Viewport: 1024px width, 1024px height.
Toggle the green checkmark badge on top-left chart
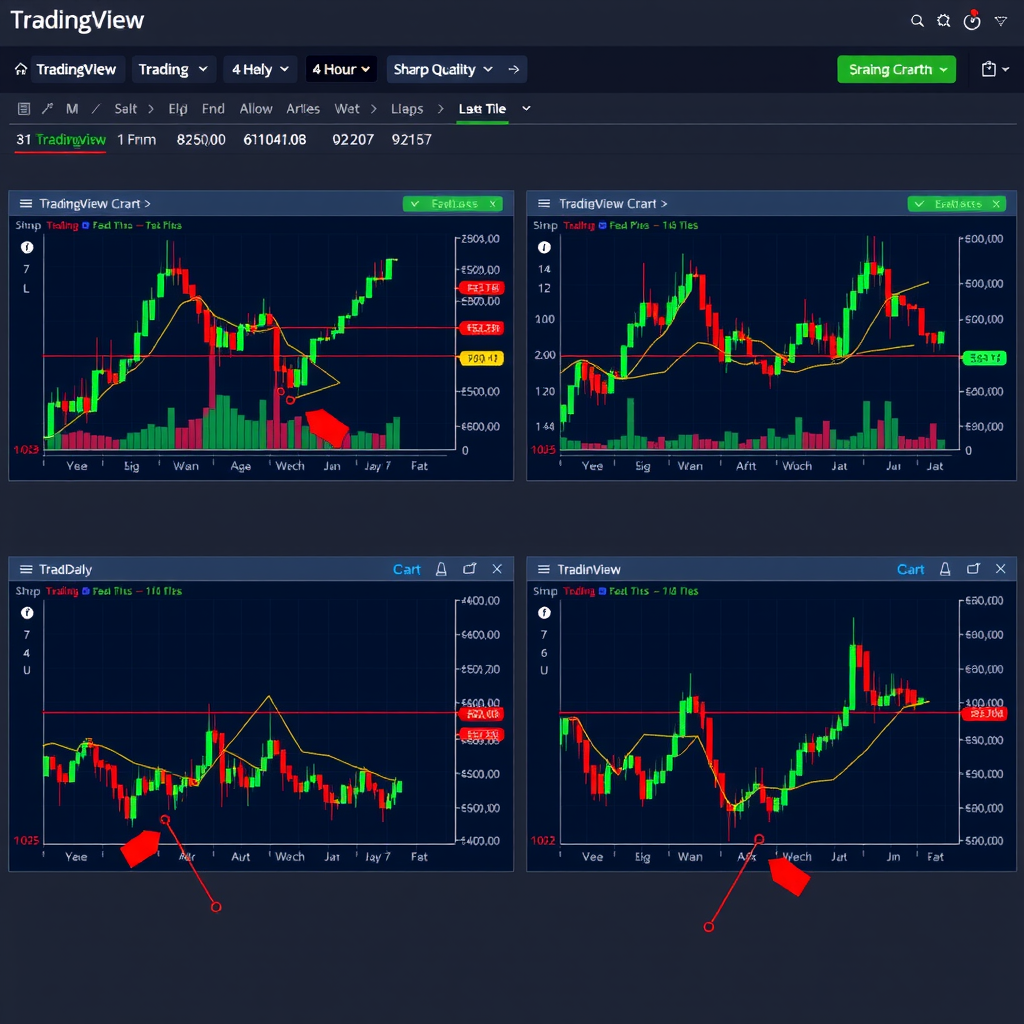coord(452,204)
